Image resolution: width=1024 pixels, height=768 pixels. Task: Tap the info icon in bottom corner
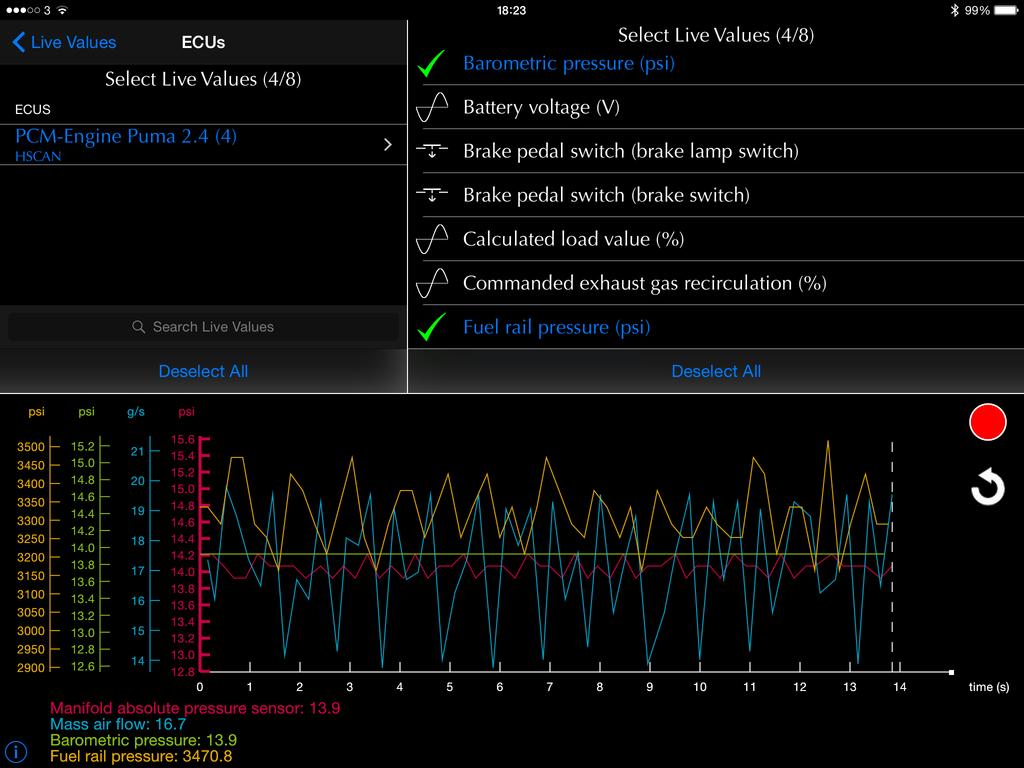(x=16, y=751)
